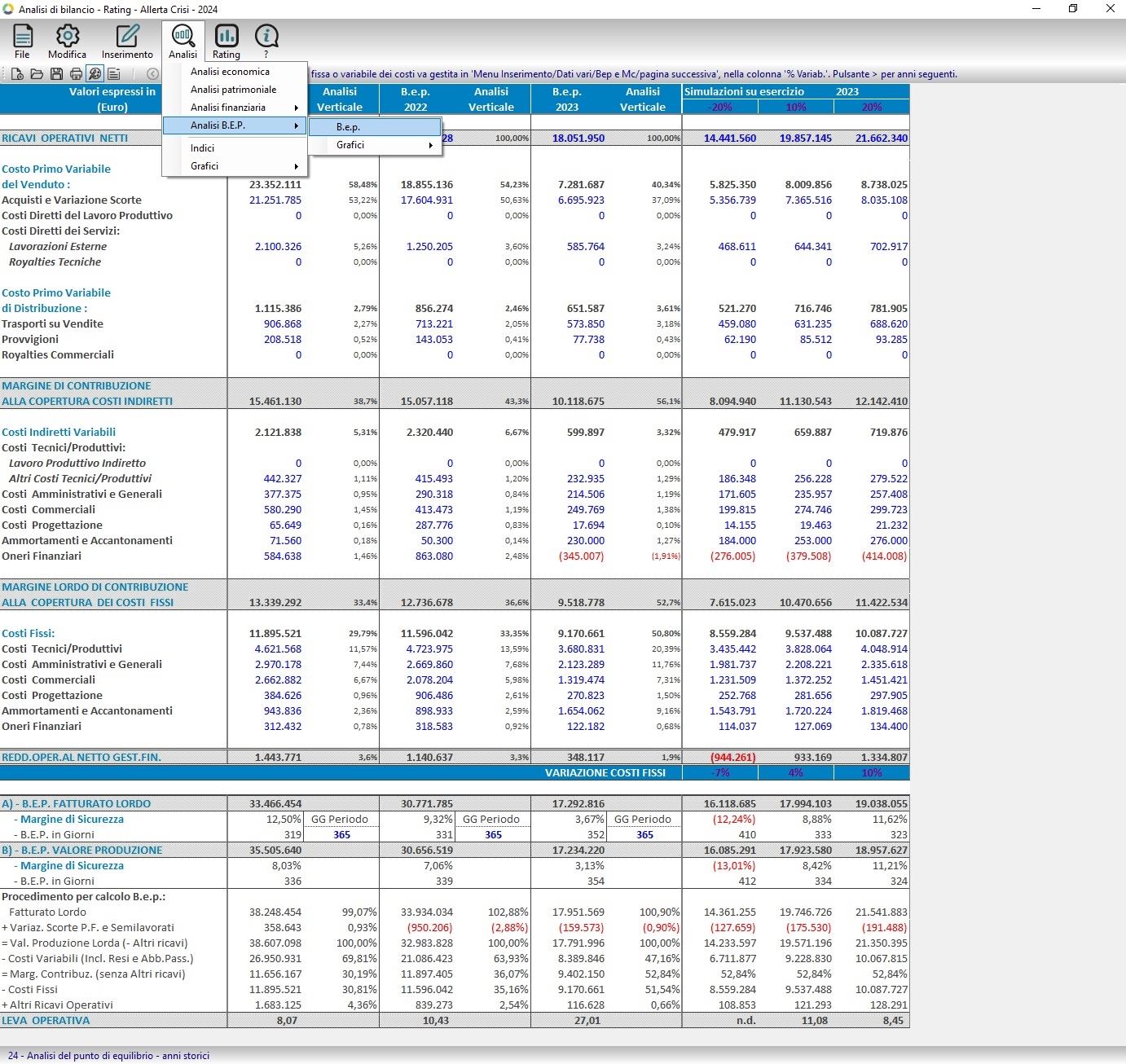Click 'Lavorazioni Esterne' row label

58,247
